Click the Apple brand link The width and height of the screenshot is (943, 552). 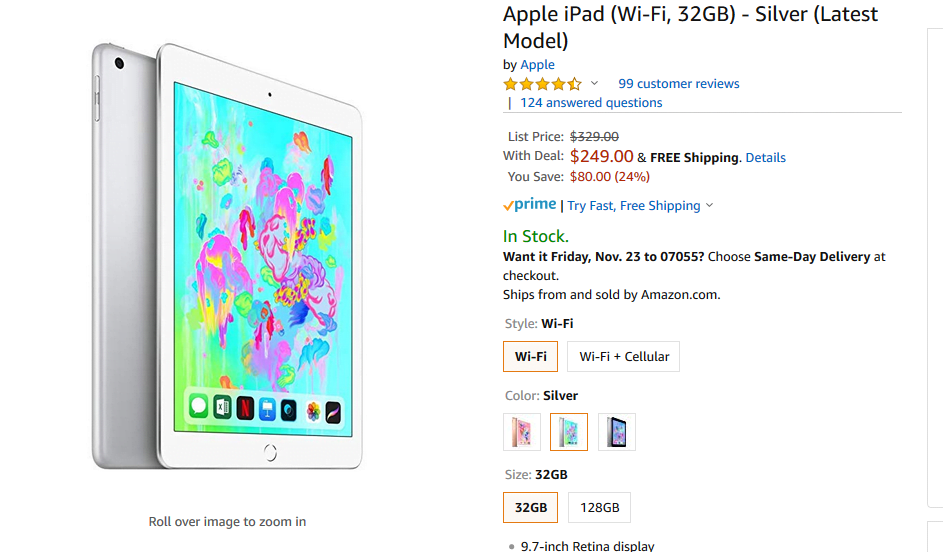[537, 65]
